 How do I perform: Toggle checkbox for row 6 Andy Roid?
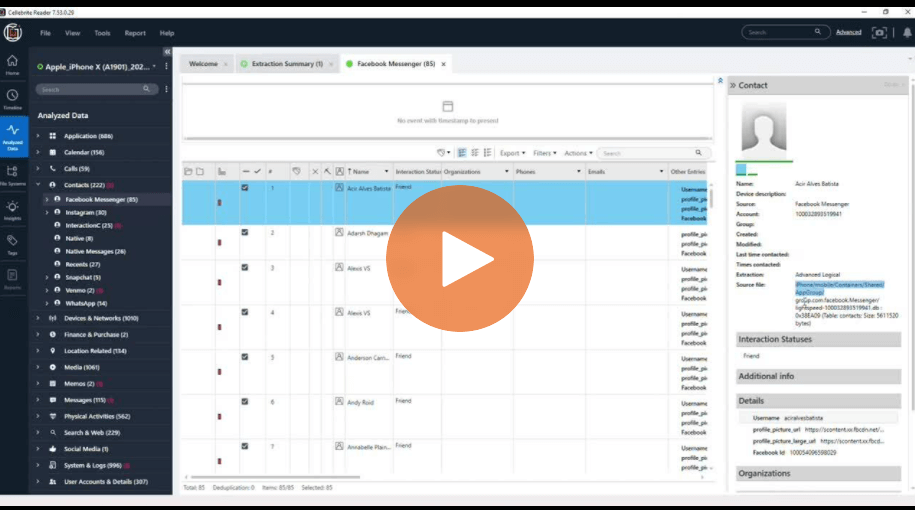click(245, 401)
